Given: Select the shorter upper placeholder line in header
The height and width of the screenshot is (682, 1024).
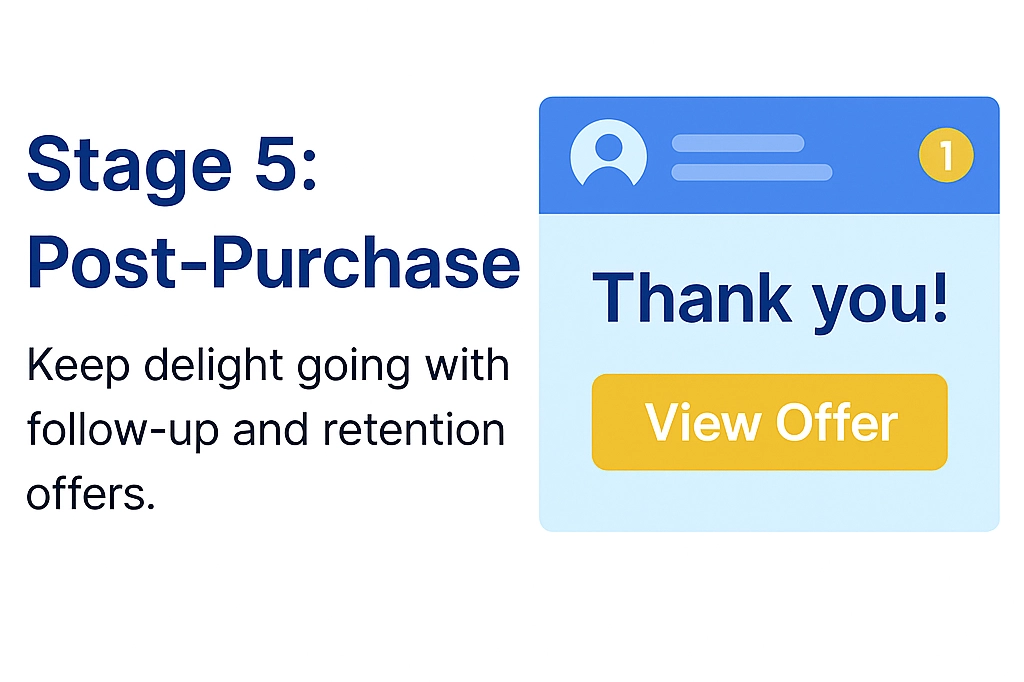Looking at the screenshot, I should [x=737, y=143].
